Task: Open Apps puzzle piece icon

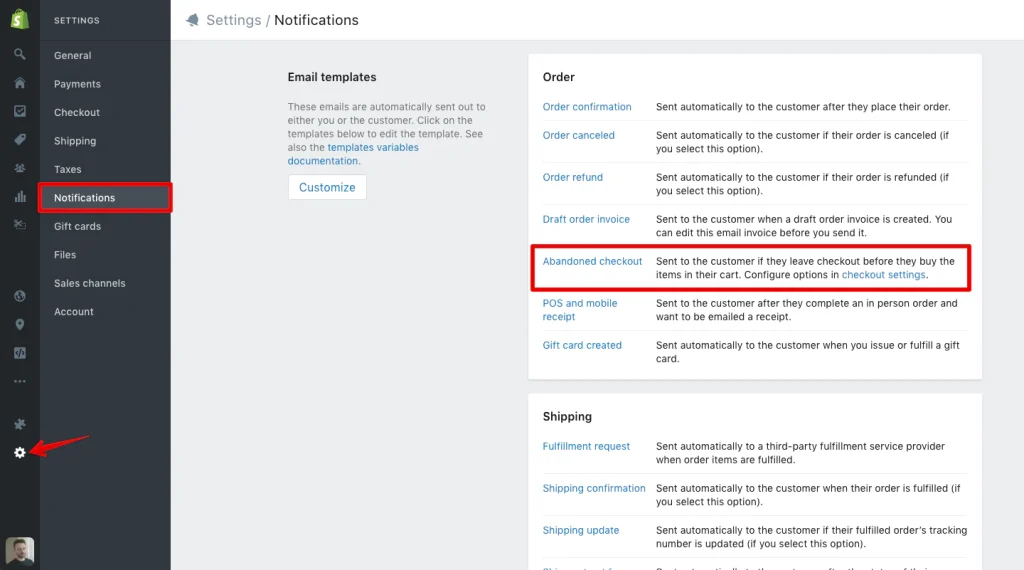Action: coord(20,424)
